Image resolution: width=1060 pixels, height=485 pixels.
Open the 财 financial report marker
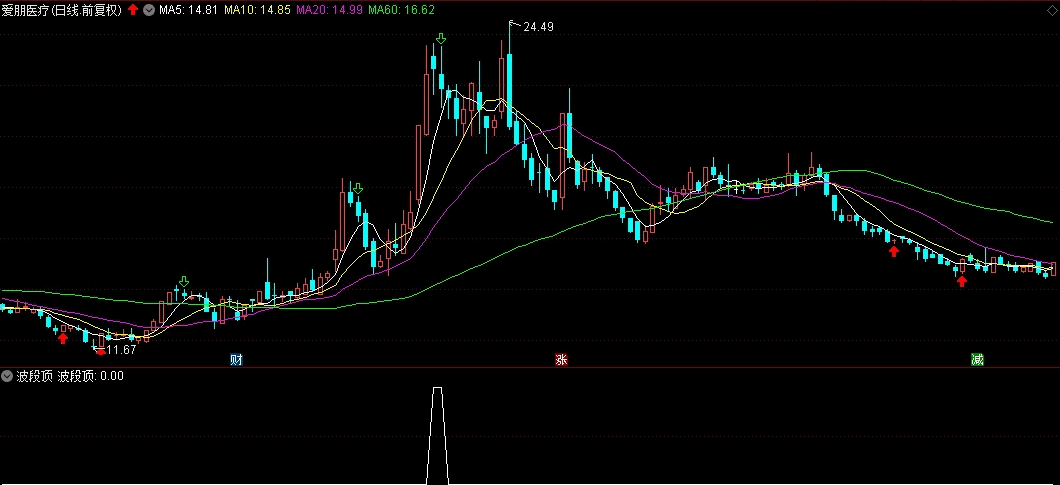click(x=236, y=360)
